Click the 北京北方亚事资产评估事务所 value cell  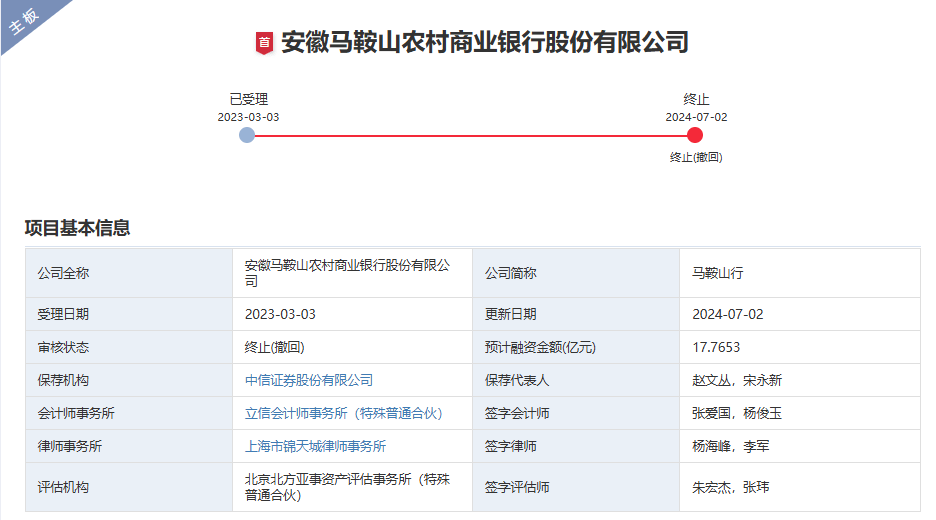pos(352,487)
